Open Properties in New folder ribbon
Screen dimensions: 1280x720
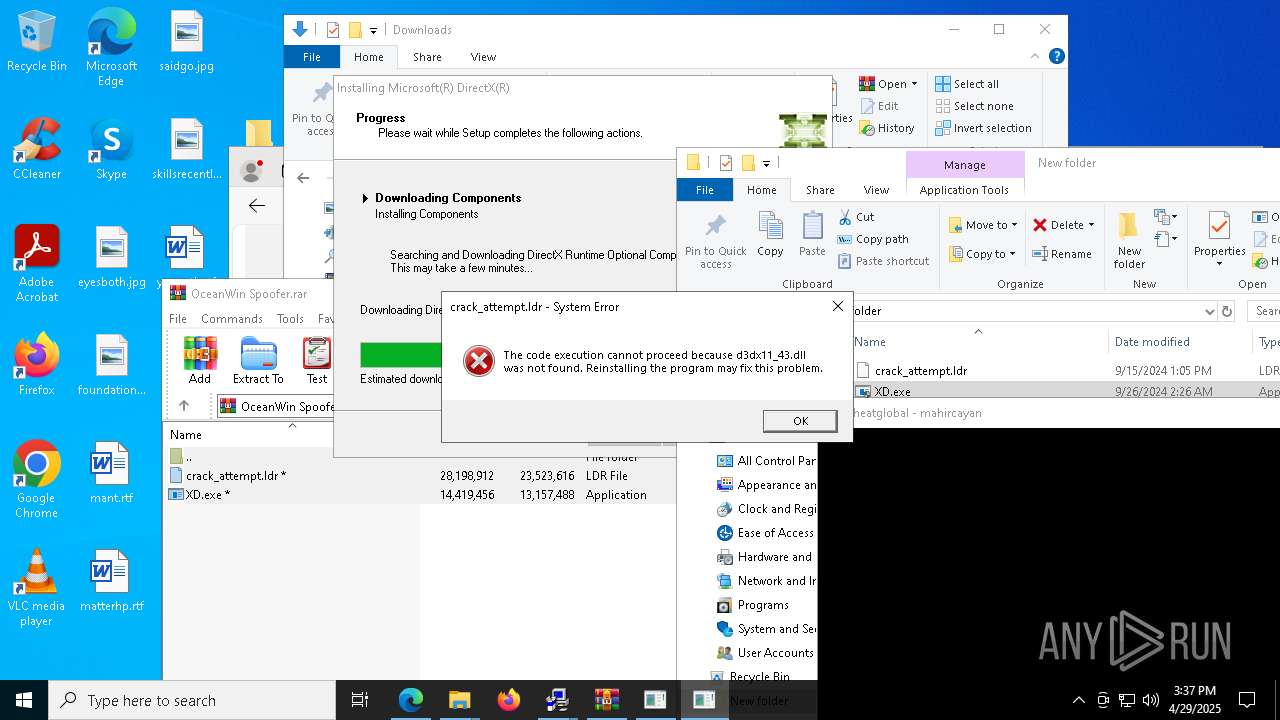1219,241
